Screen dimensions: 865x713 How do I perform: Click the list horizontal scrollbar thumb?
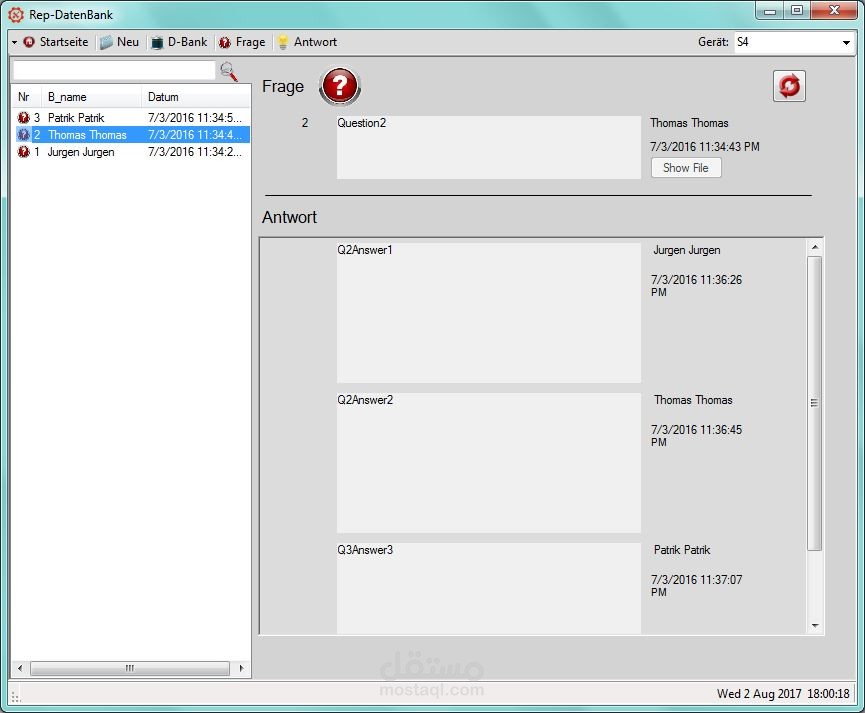(130, 668)
